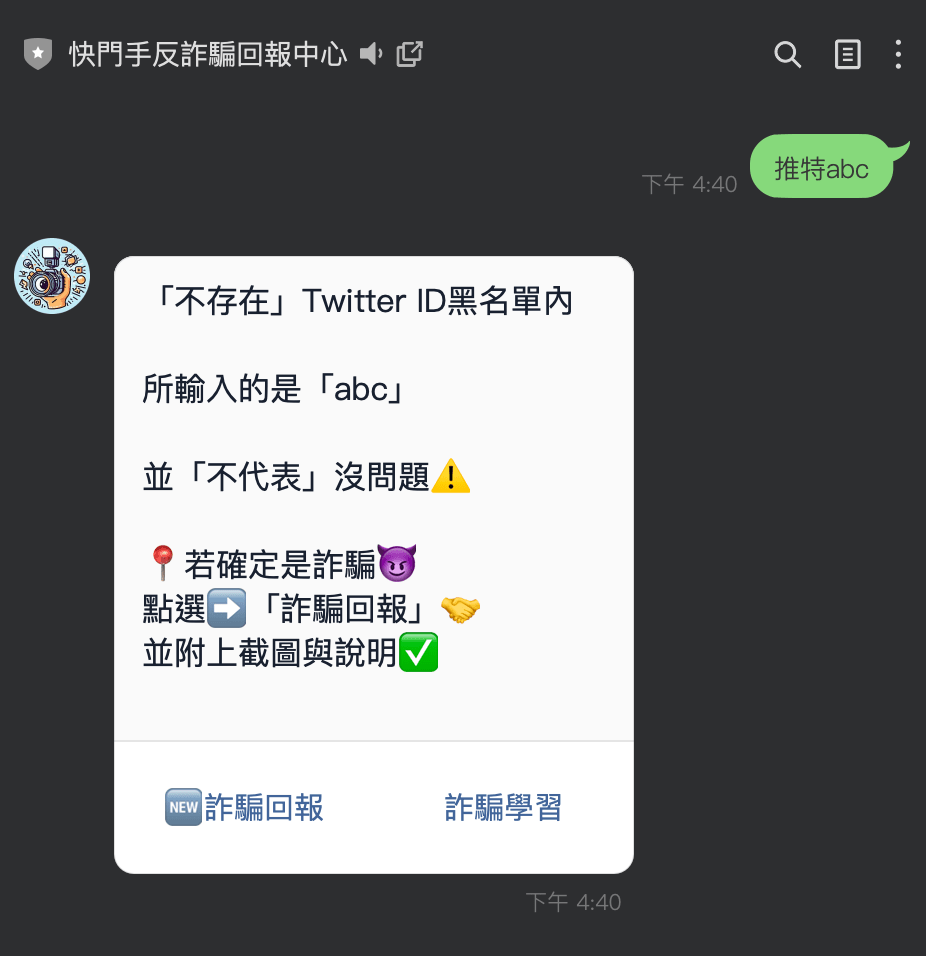Screen dimensions: 926x956
Task: Click the purple devil face emoji
Action: click(397, 563)
